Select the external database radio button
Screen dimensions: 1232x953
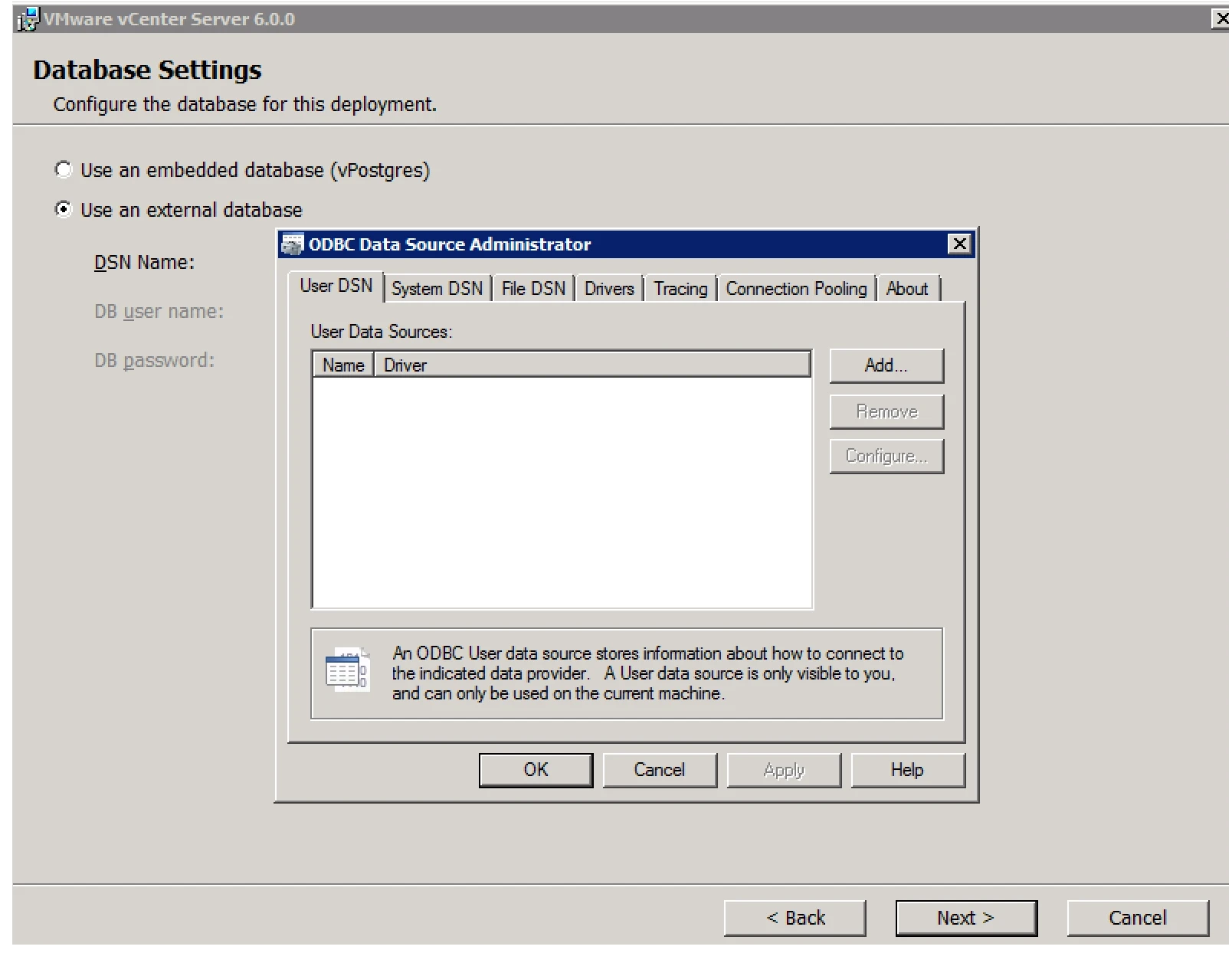coord(64,209)
